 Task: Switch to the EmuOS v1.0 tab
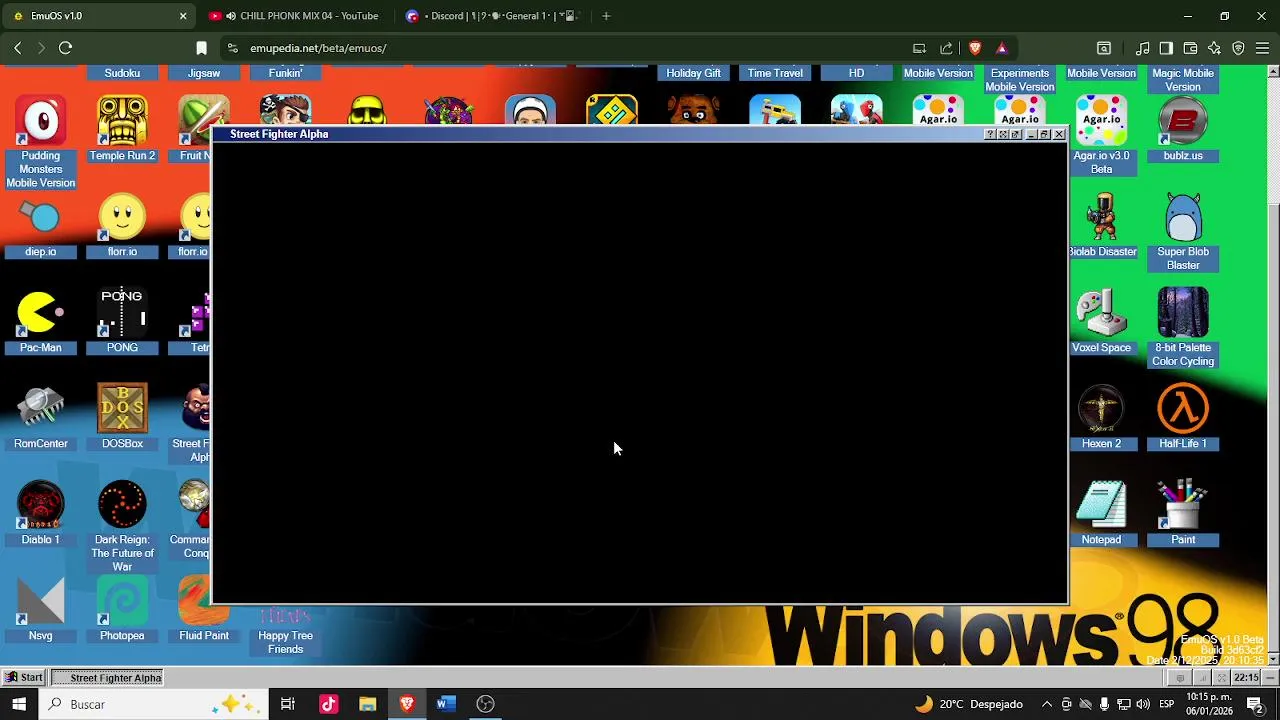click(100, 16)
